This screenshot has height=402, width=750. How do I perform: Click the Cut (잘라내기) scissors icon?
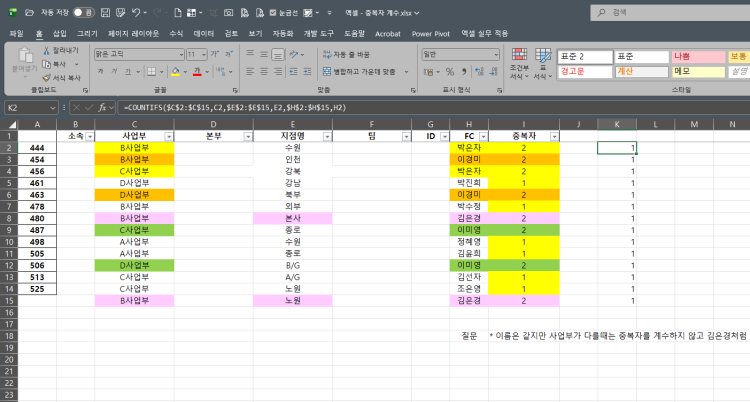pyautogui.click(x=45, y=49)
